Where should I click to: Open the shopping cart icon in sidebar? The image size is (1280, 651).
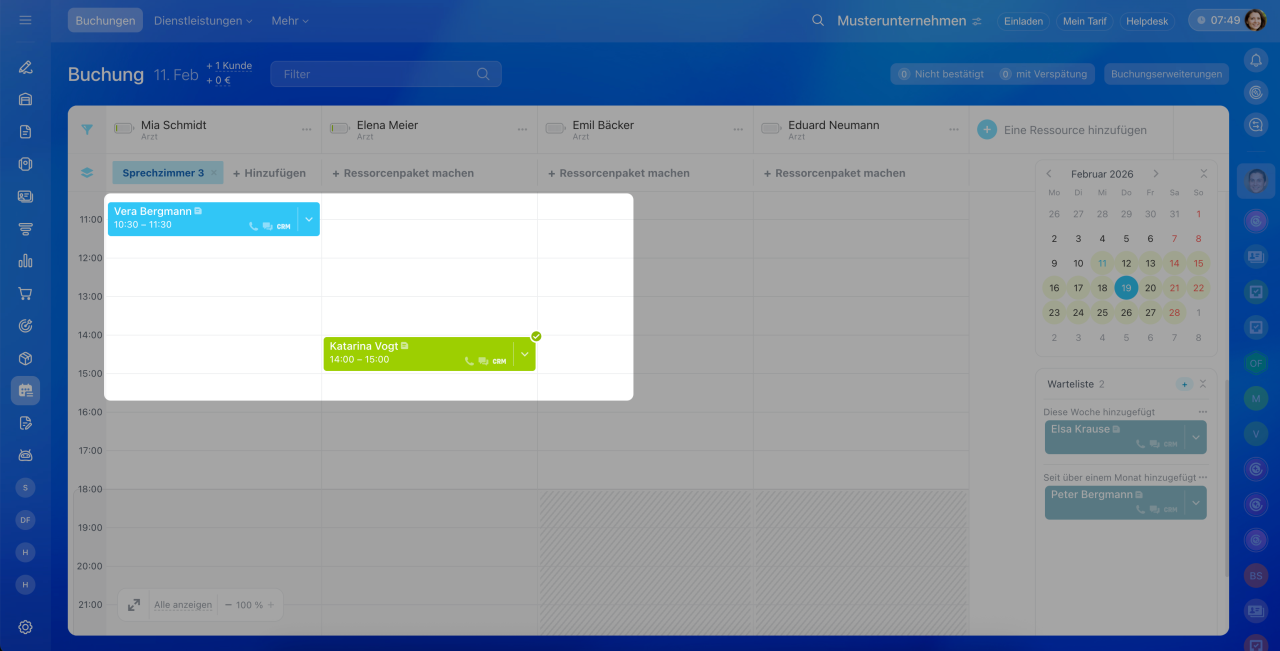(26, 294)
